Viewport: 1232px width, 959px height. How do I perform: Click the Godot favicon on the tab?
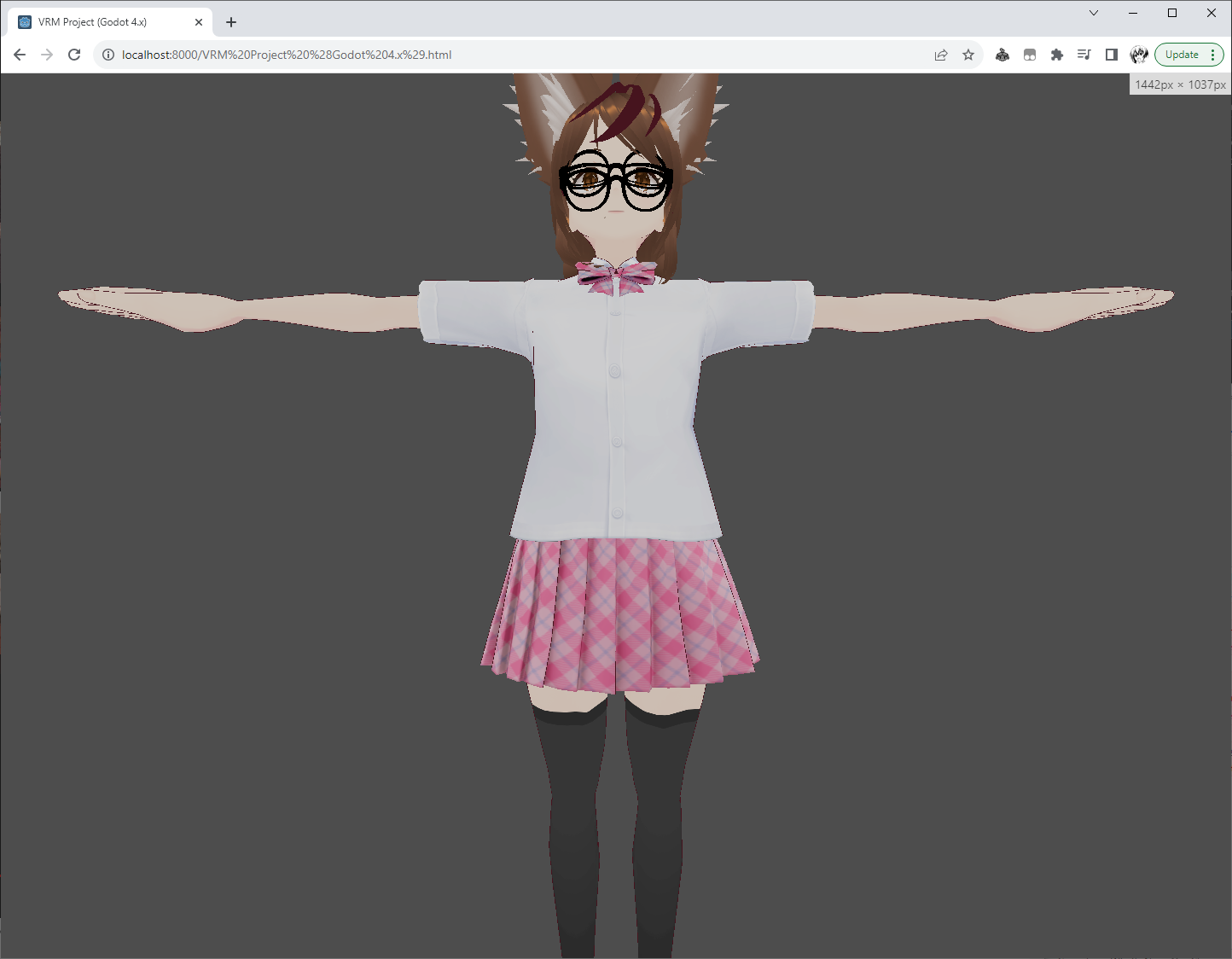23,21
